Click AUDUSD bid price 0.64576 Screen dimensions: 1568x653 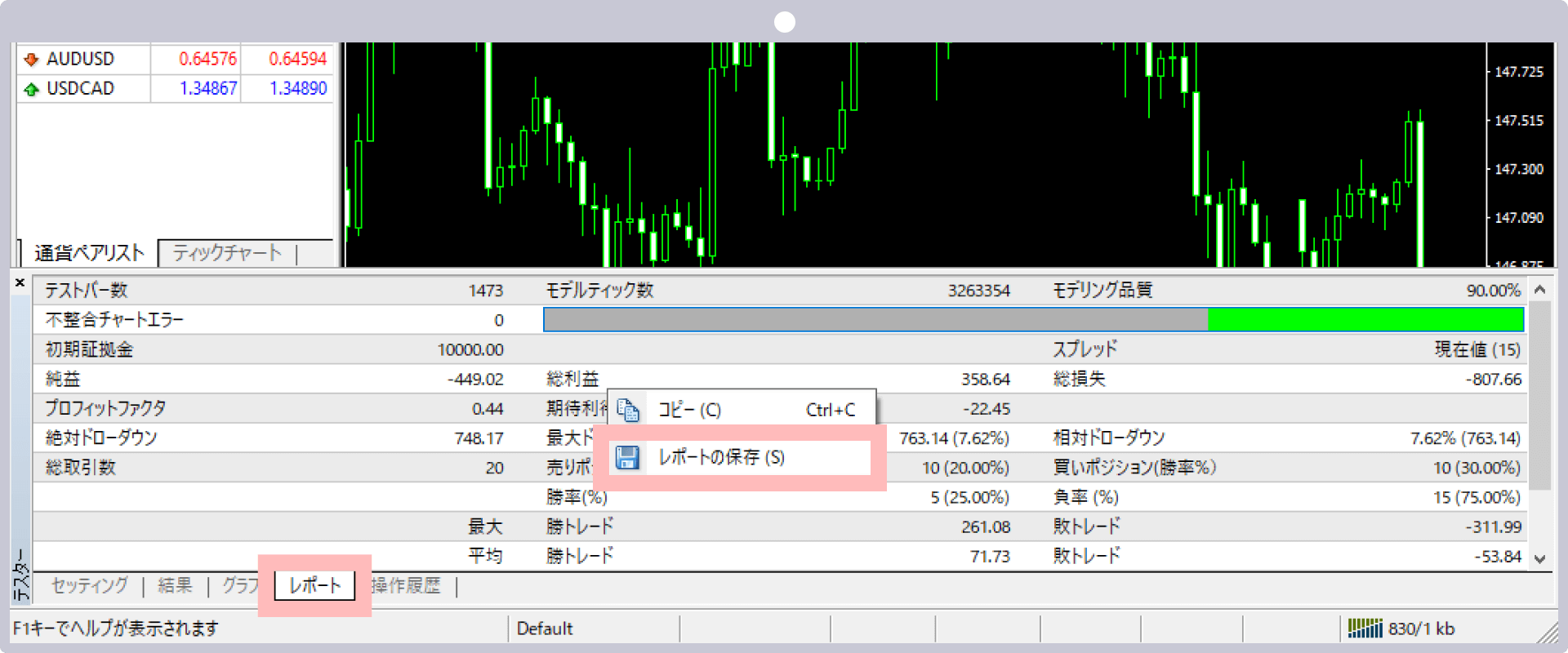[207, 59]
